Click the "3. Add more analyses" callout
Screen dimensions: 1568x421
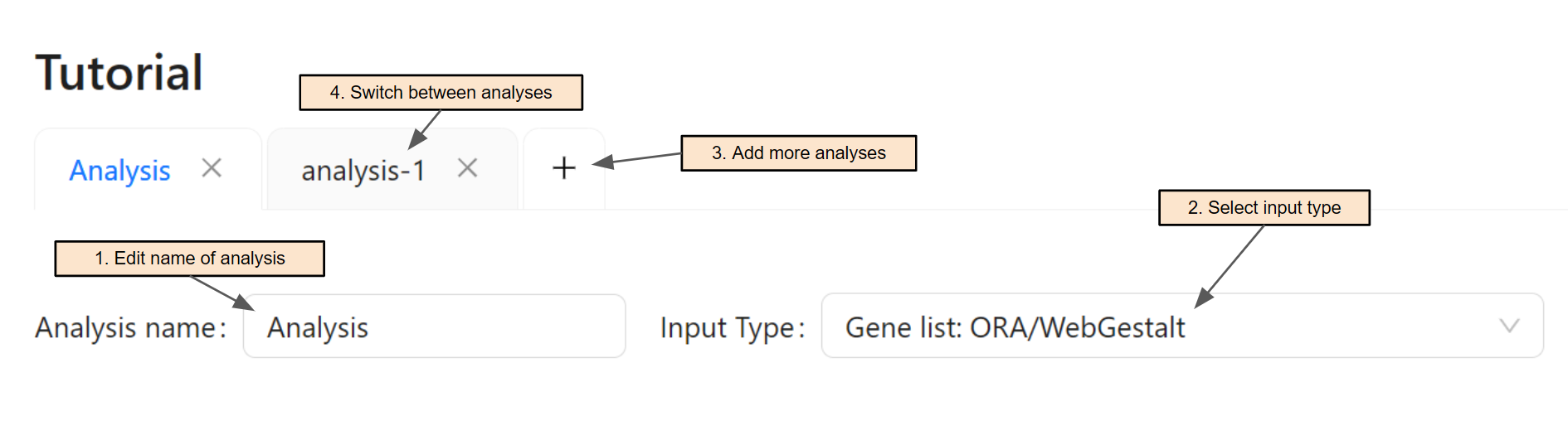(798, 153)
